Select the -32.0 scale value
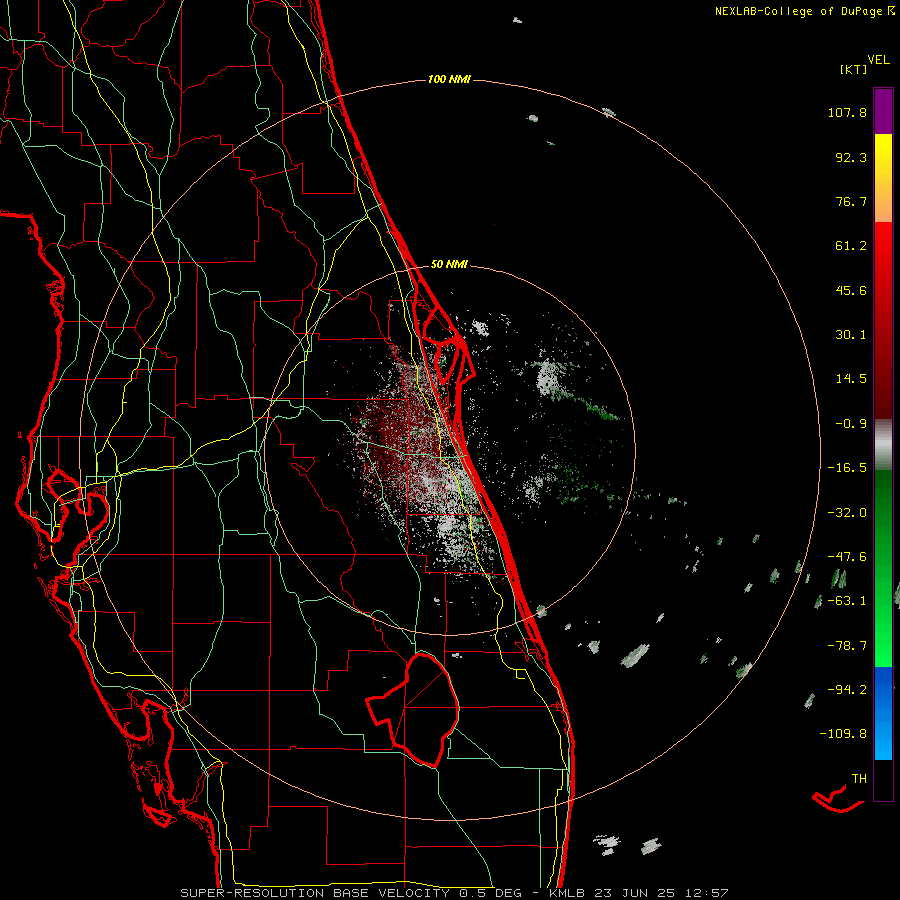The height and width of the screenshot is (900, 900). coord(847,513)
